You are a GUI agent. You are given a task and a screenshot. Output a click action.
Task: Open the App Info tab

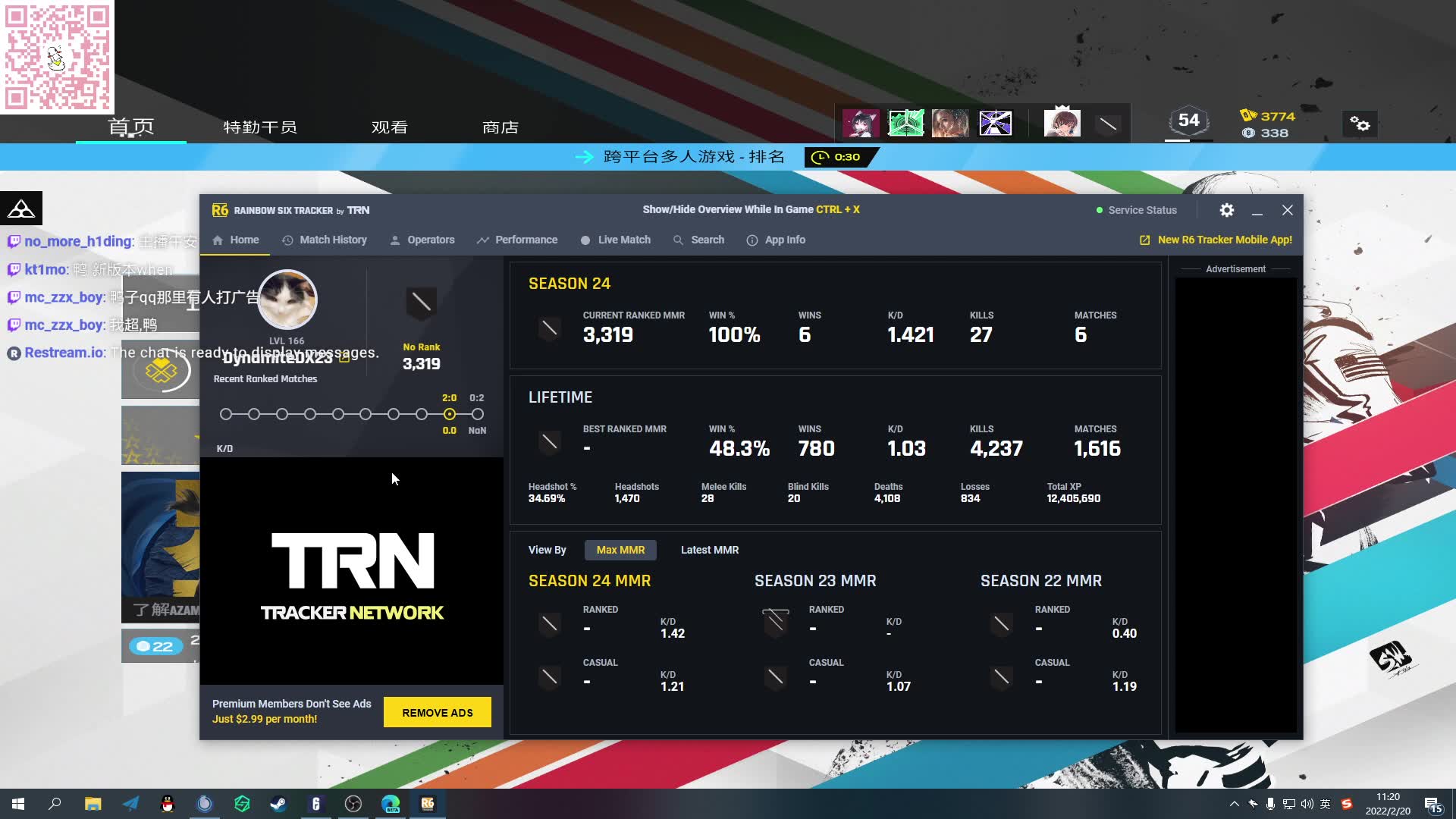[777, 240]
